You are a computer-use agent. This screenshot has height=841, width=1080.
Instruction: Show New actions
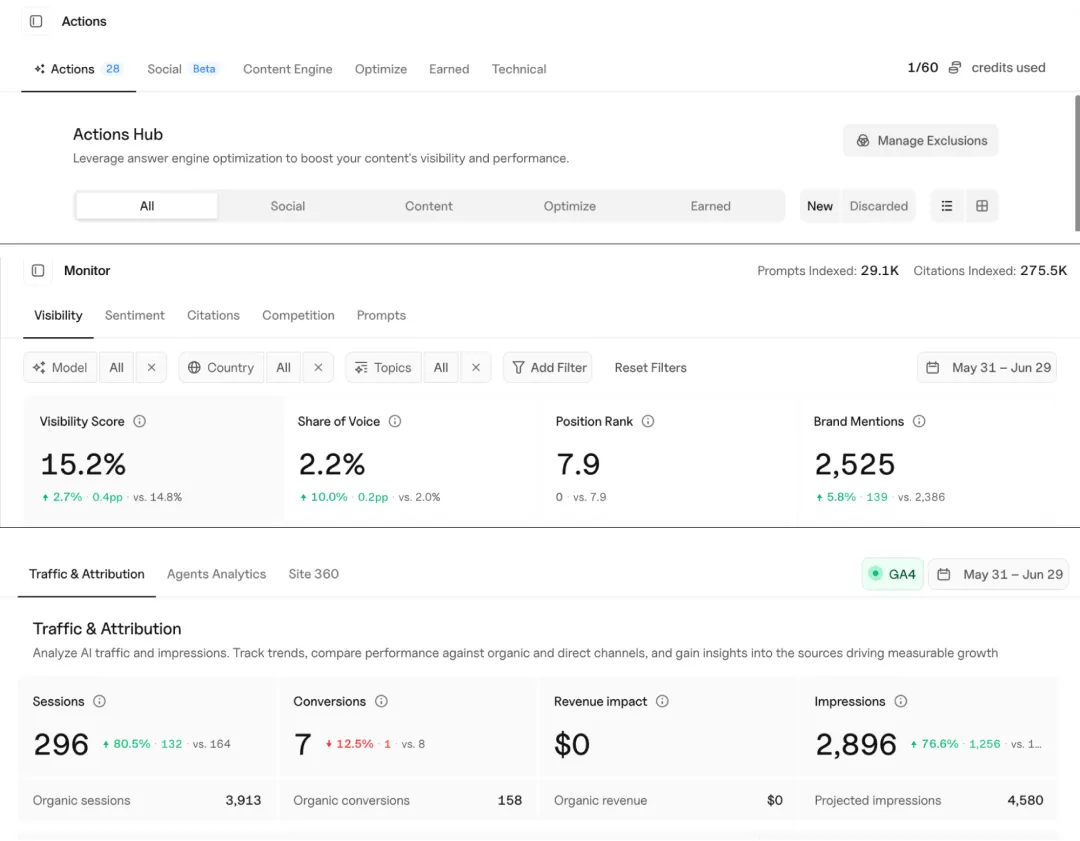tap(820, 206)
